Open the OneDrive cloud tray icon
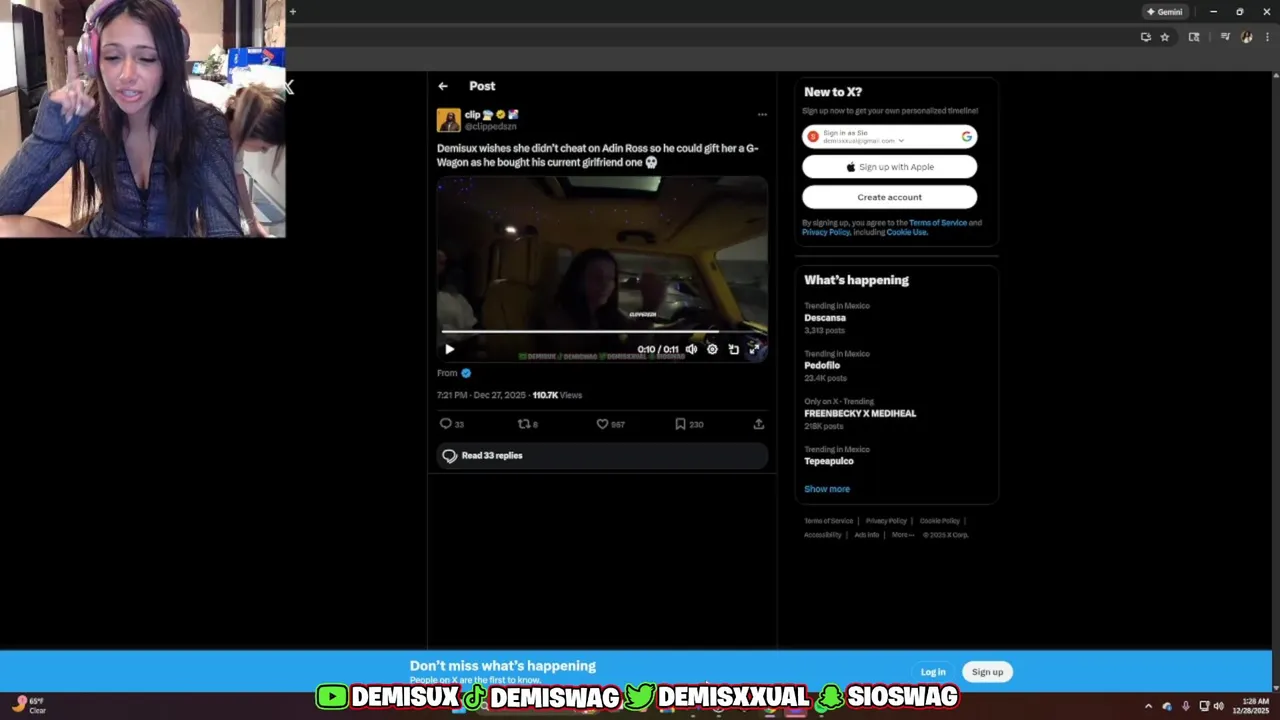The image size is (1280, 720). click(x=1167, y=706)
